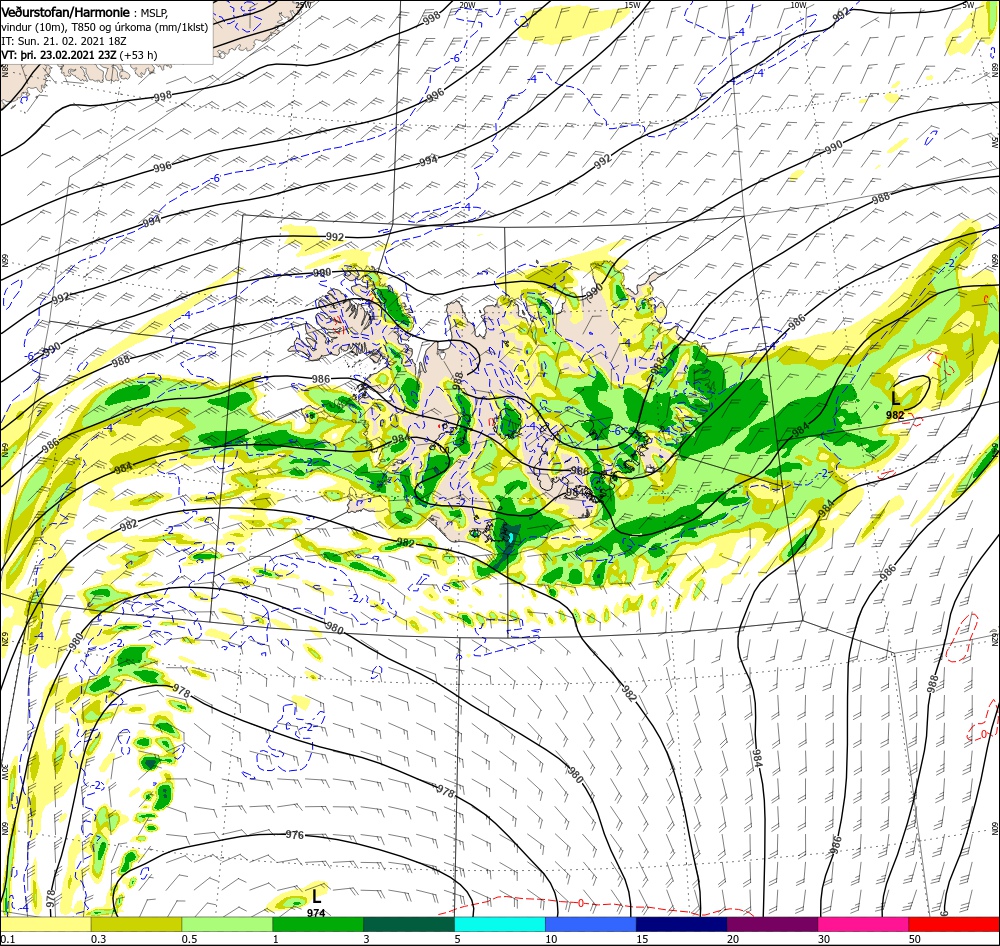
Task: Click the 10W longitude label
Action: click(798, 4)
